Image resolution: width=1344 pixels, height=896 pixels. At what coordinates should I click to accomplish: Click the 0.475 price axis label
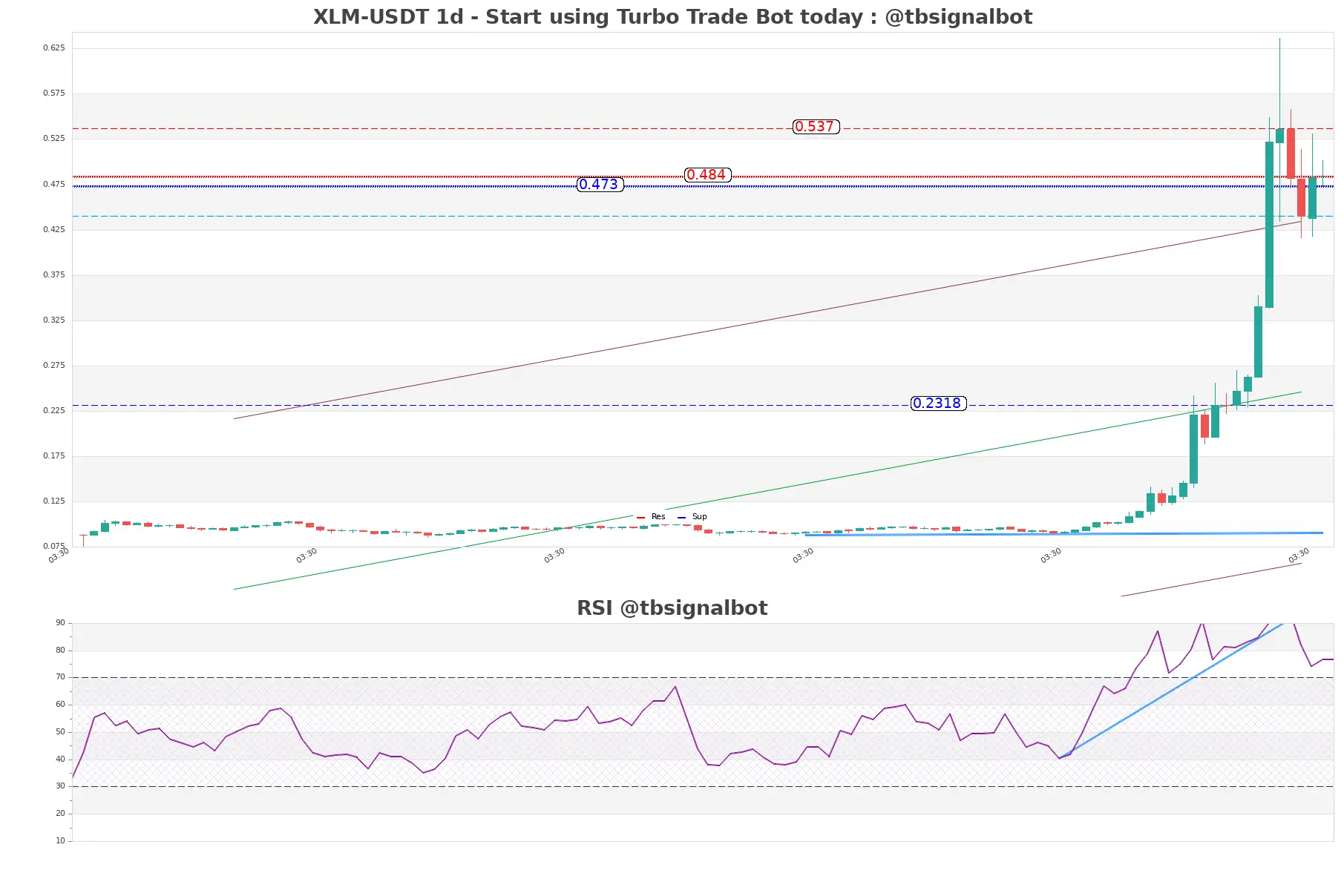pos(54,185)
